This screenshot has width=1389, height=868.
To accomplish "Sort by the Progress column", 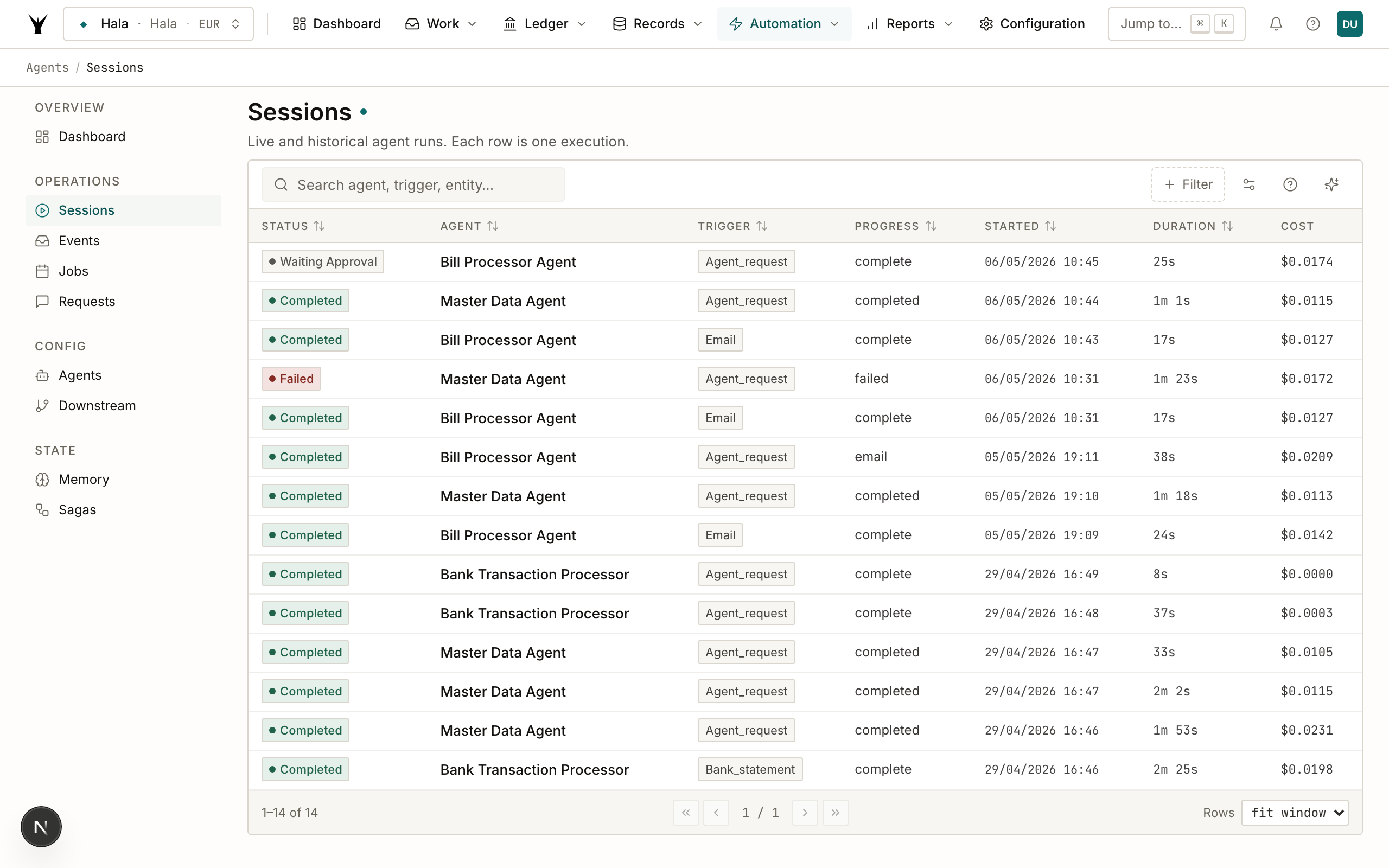I will click(x=895, y=226).
